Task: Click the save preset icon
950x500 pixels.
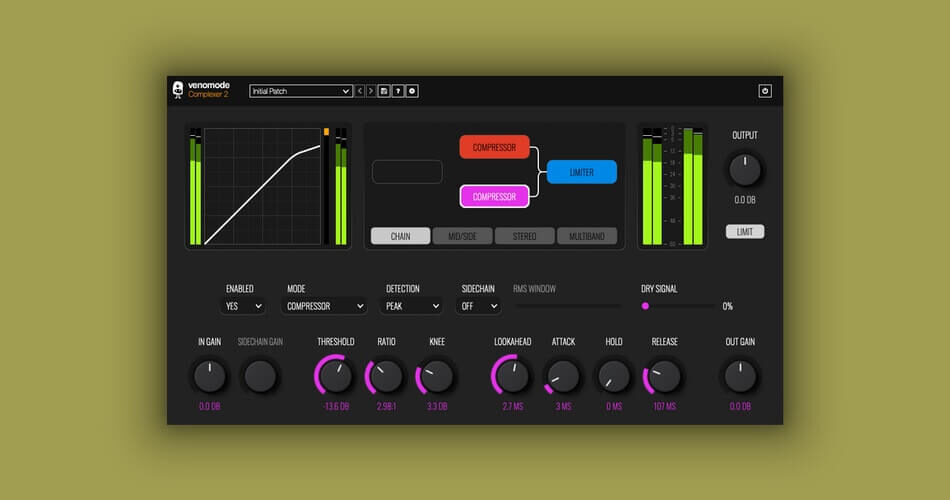Action: point(384,91)
